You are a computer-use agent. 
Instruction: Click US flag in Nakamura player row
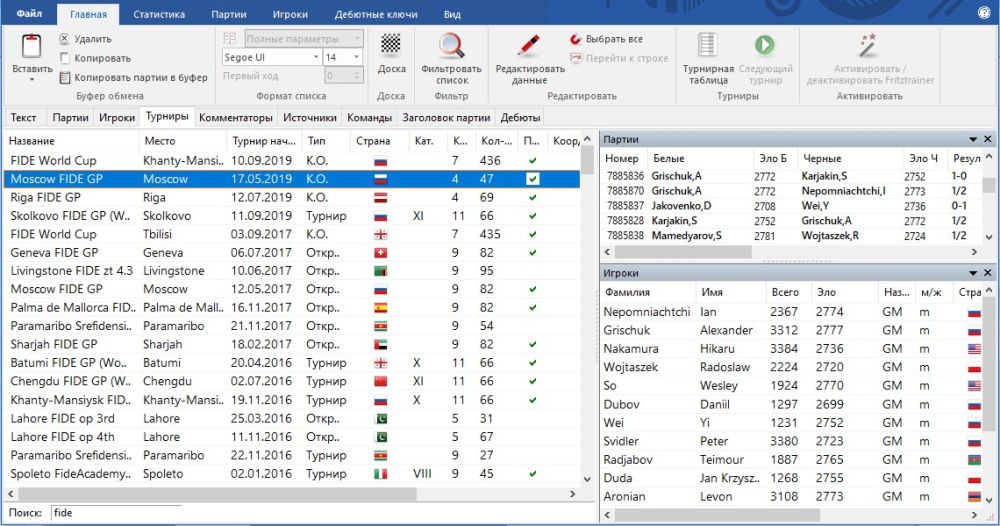(974, 349)
